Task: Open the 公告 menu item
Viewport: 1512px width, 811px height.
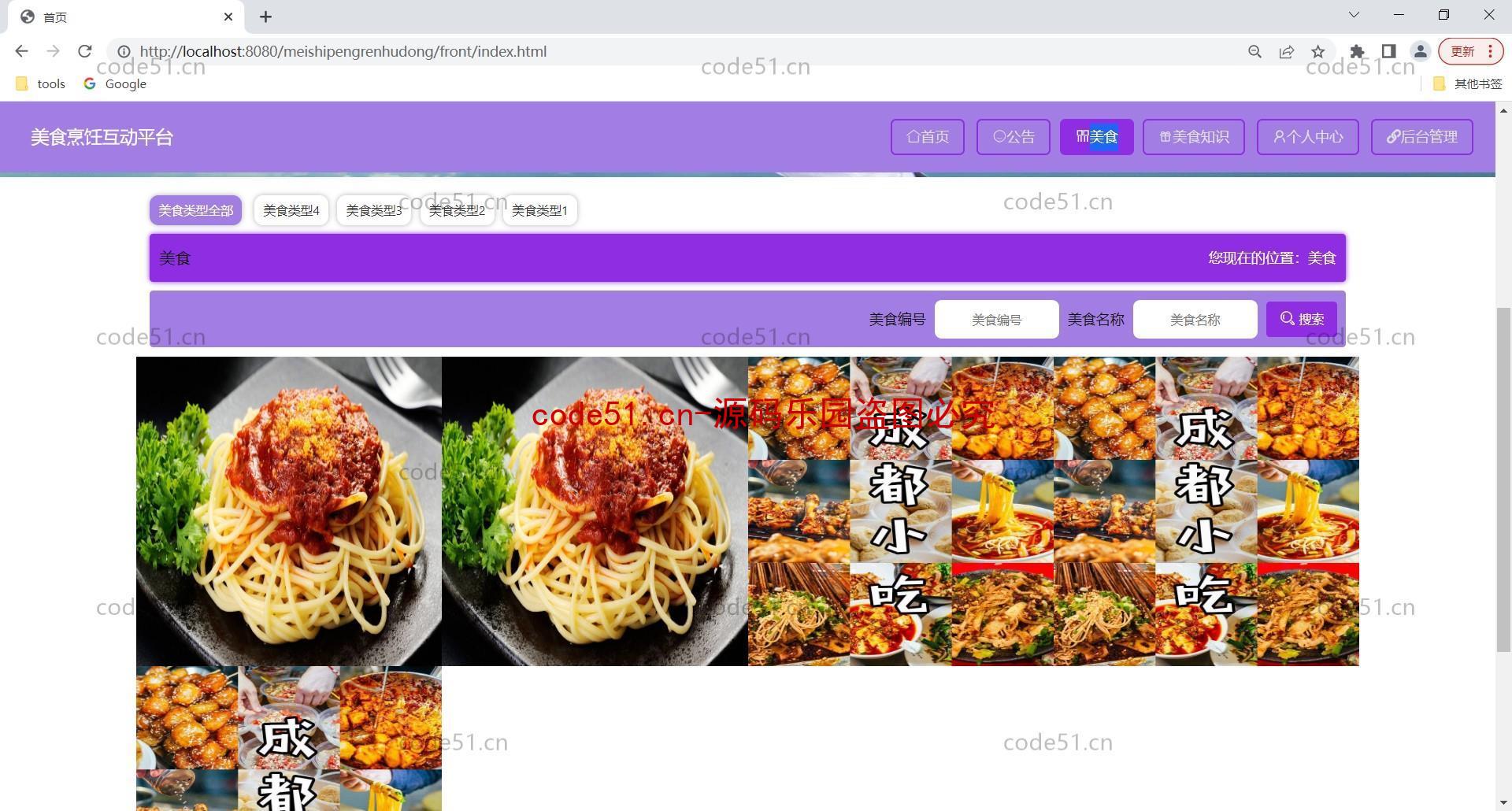Action: click(x=1014, y=137)
